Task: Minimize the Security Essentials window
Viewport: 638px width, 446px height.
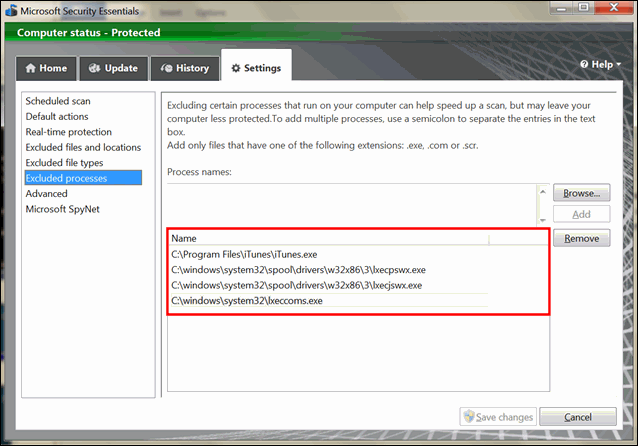Action: 562,8
